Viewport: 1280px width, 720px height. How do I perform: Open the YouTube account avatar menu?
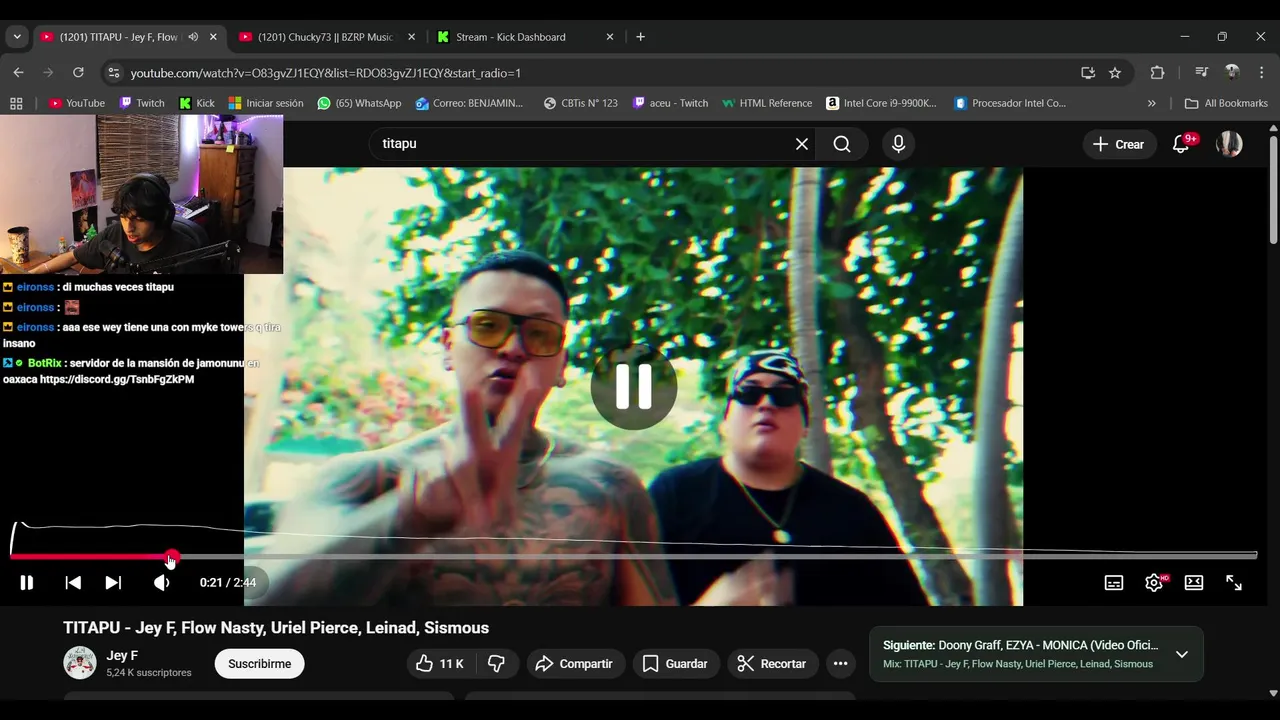(x=1229, y=144)
